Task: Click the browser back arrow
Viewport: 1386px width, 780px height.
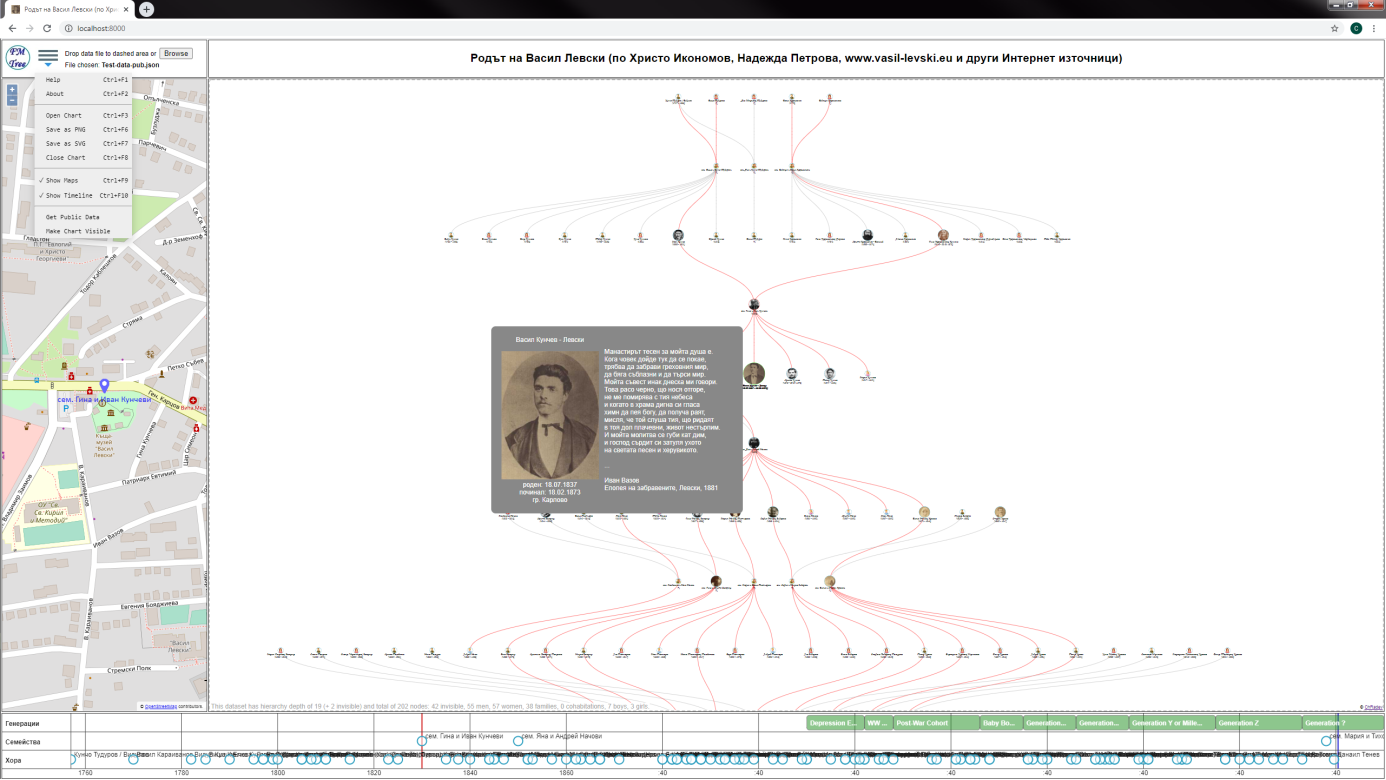Action: coord(12,28)
